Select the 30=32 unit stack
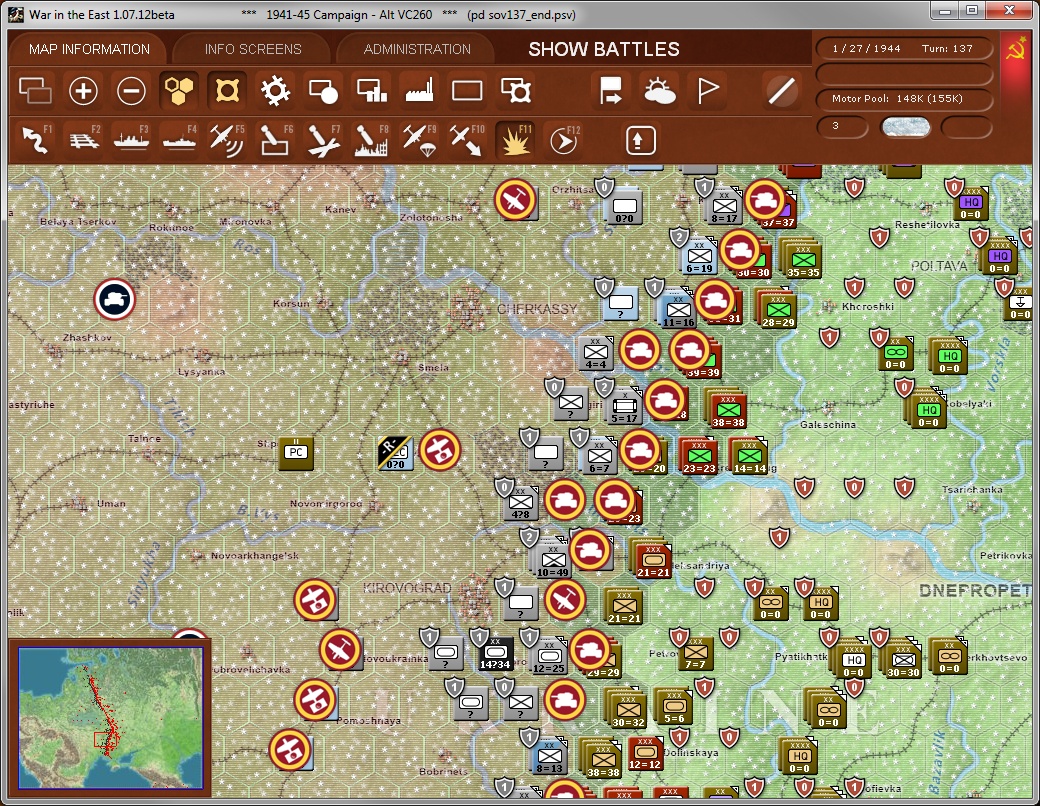This screenshot has width=1040, height=806. point(628,710)
